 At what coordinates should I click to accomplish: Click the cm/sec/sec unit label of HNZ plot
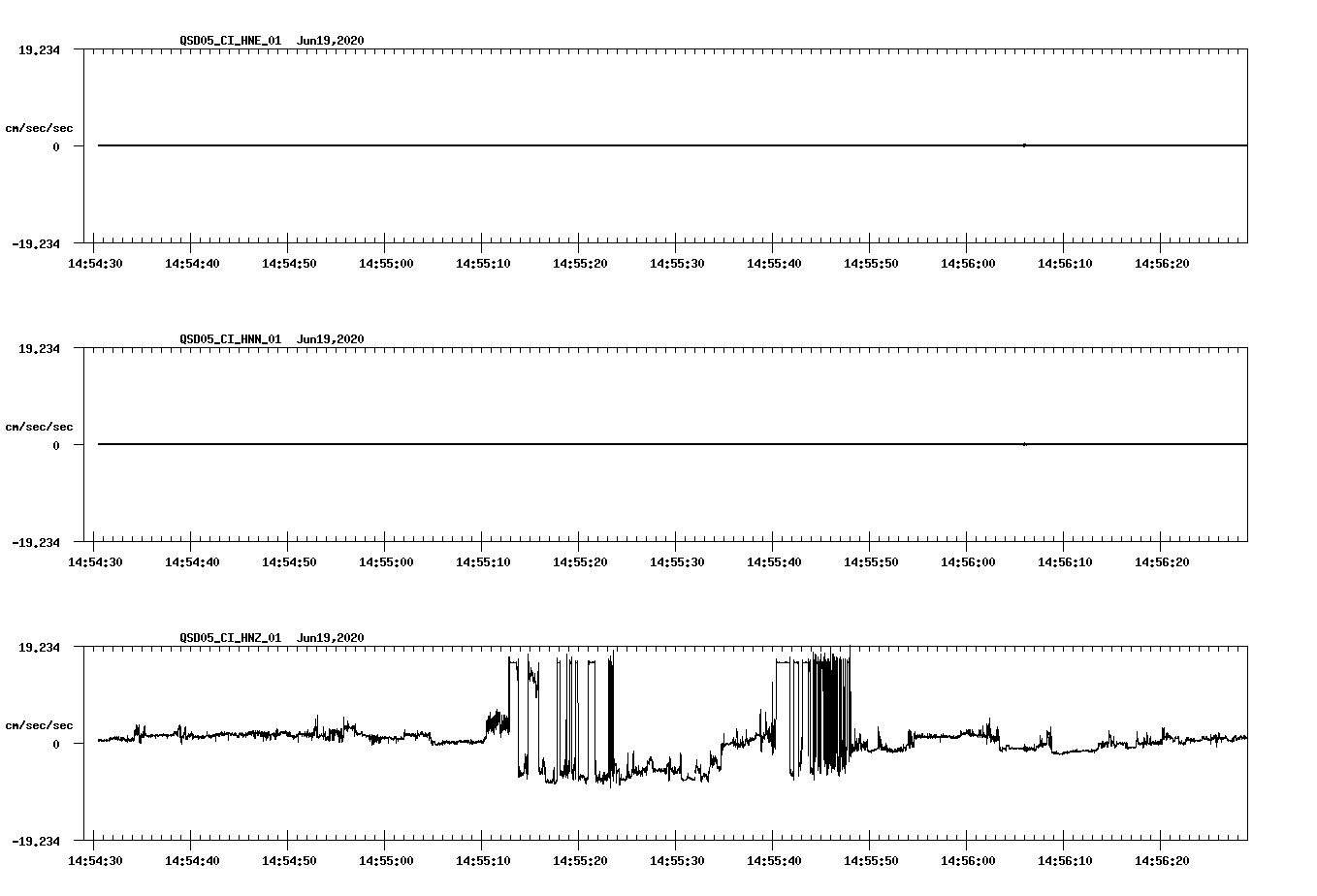tap(39, 726)
